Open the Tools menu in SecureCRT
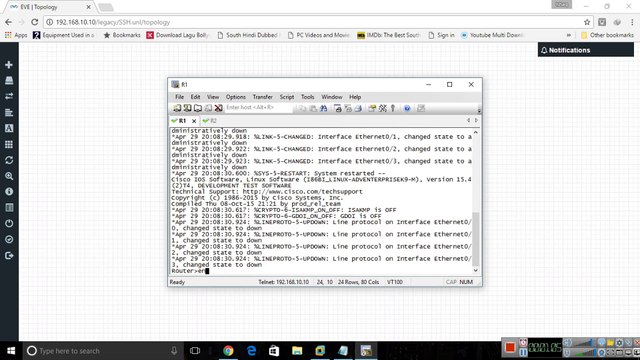640x360 pixels. click(x=307, y=97)
